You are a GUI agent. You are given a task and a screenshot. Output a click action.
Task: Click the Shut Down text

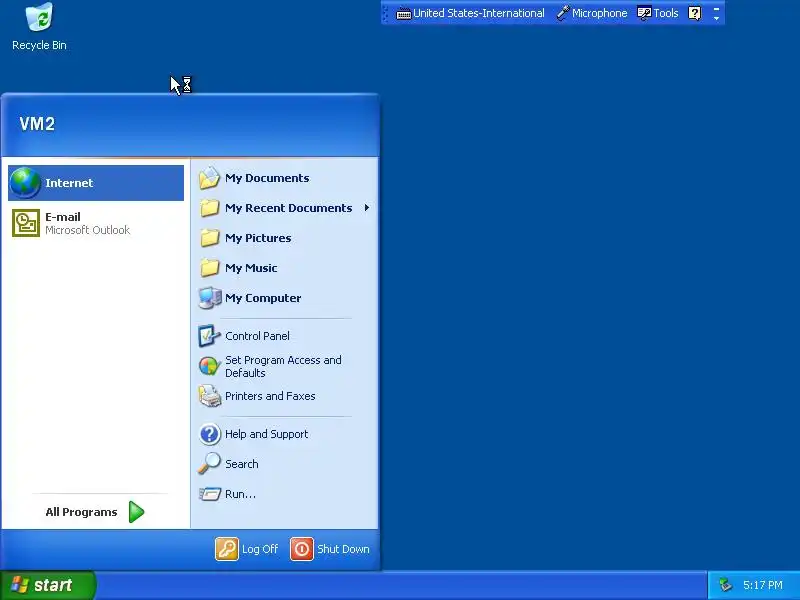tap(343, 549)
